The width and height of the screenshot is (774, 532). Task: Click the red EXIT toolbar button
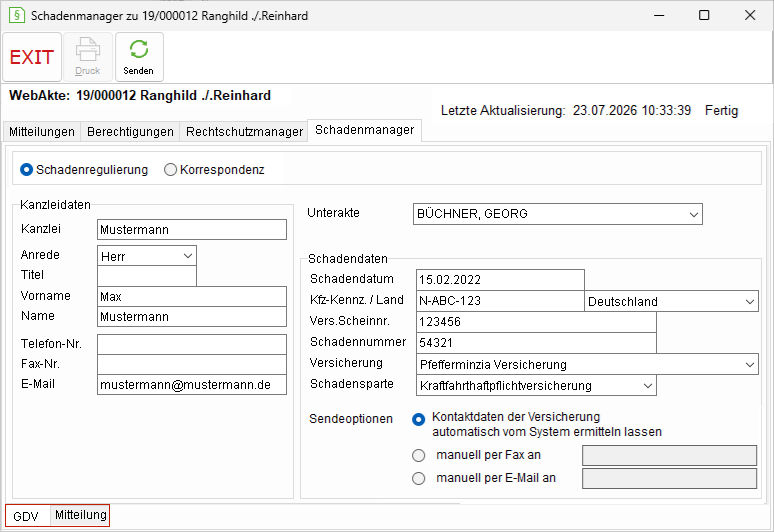(32, 57)
